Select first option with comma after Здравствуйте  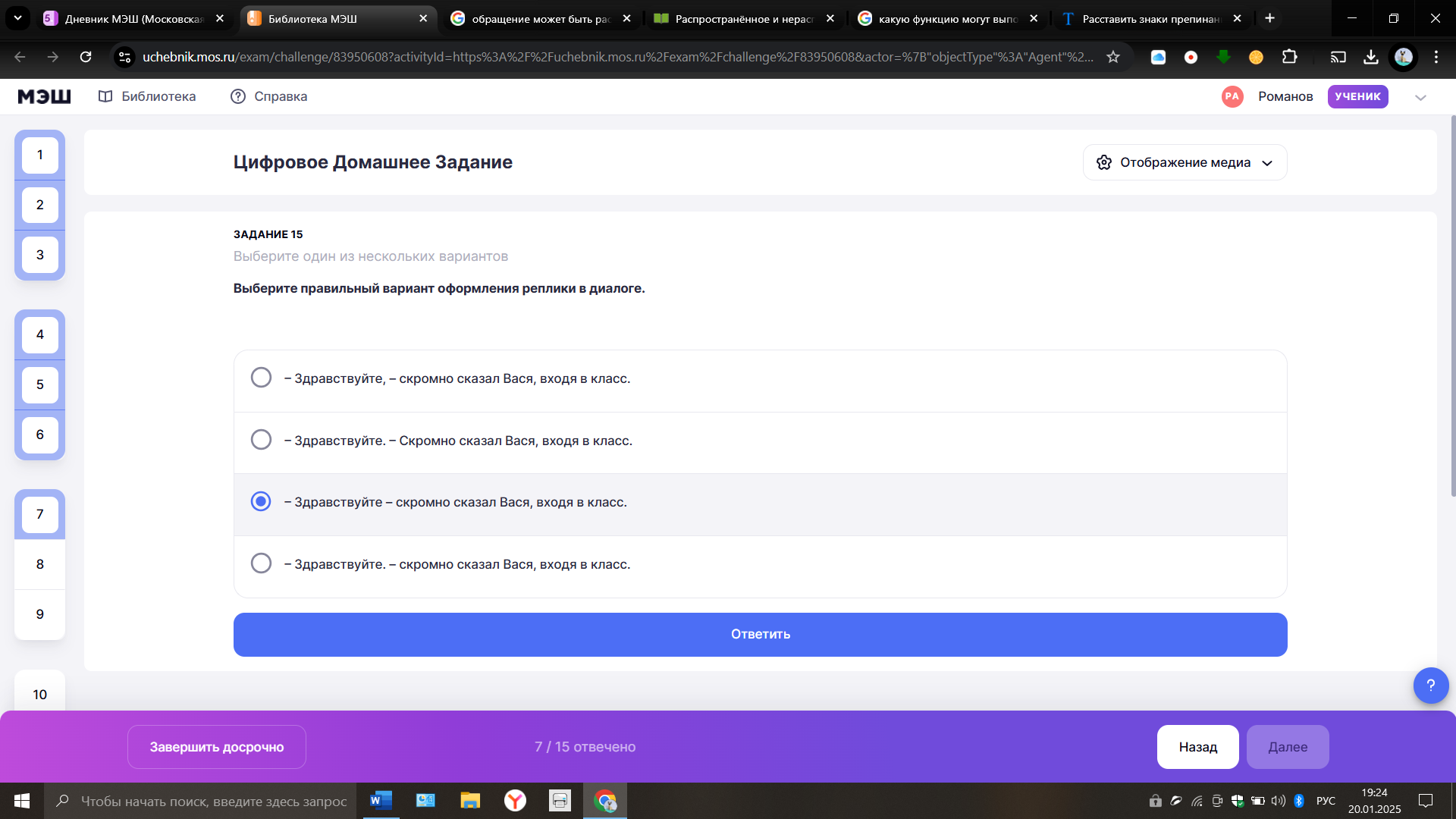(261, 378)
